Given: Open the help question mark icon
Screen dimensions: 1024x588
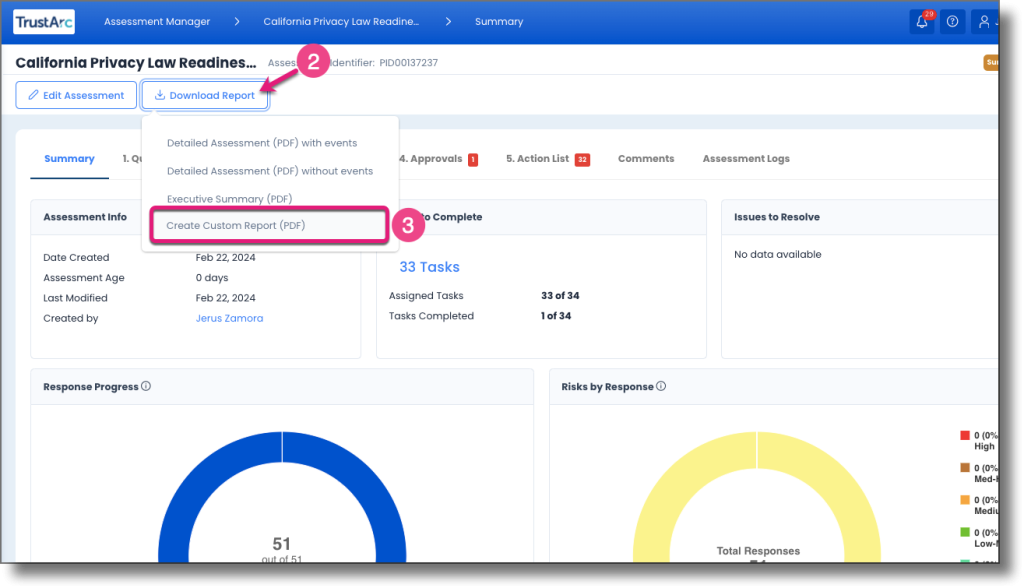Looking at the screenshot, I should pos(953,20).
